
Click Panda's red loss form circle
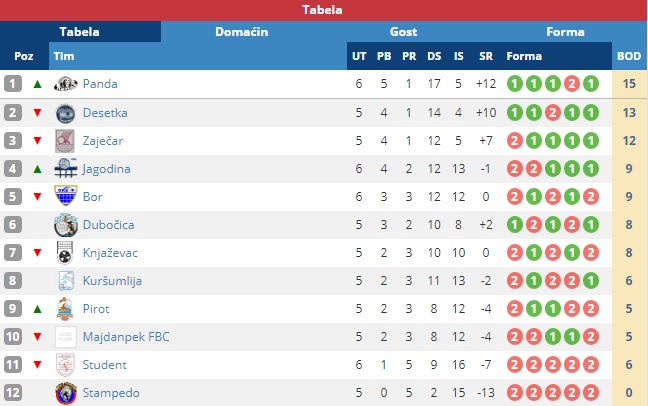tap(572, 84)
